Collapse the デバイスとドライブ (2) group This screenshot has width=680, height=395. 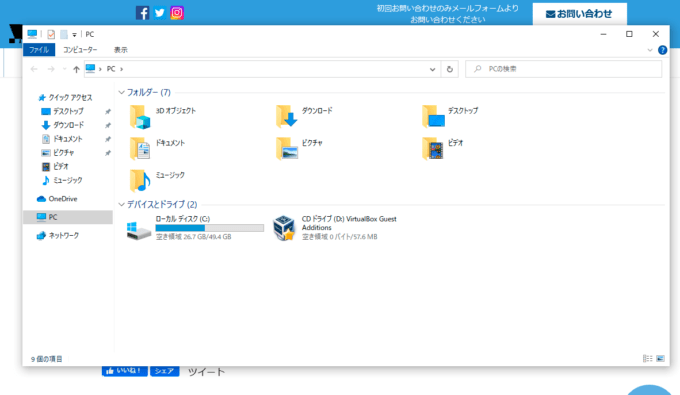coord(121,204)
